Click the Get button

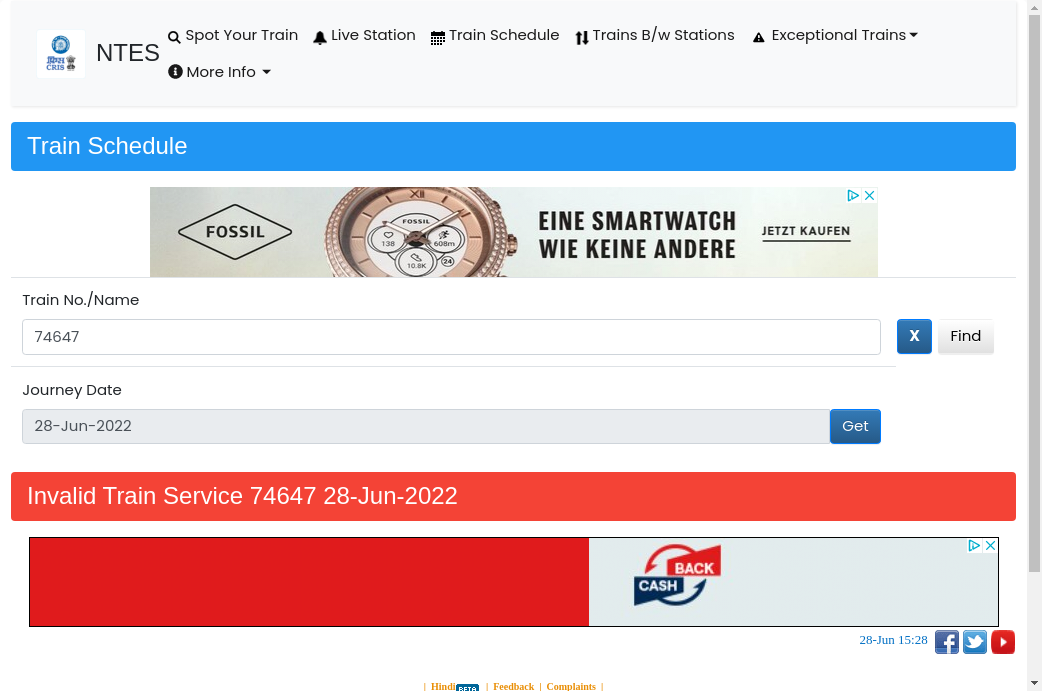pyautogui.click(x=855, y=426)
